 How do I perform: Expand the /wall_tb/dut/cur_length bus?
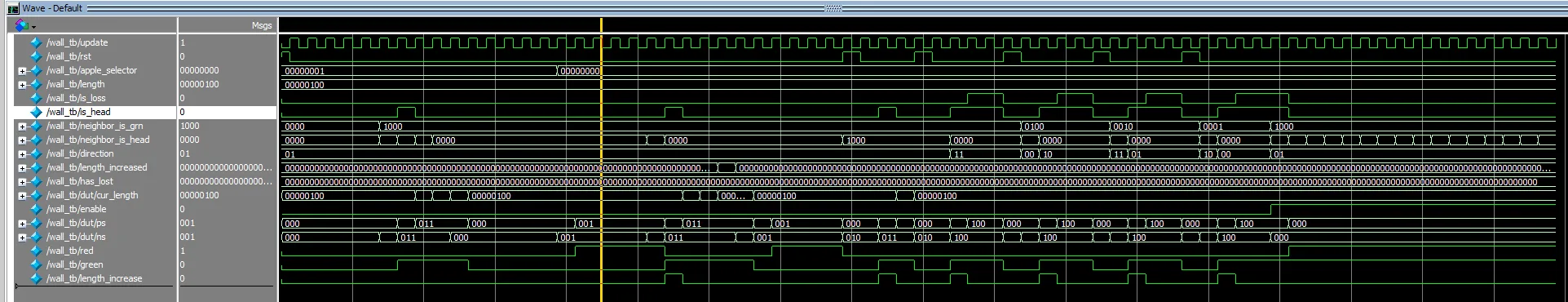coord(23,196)
